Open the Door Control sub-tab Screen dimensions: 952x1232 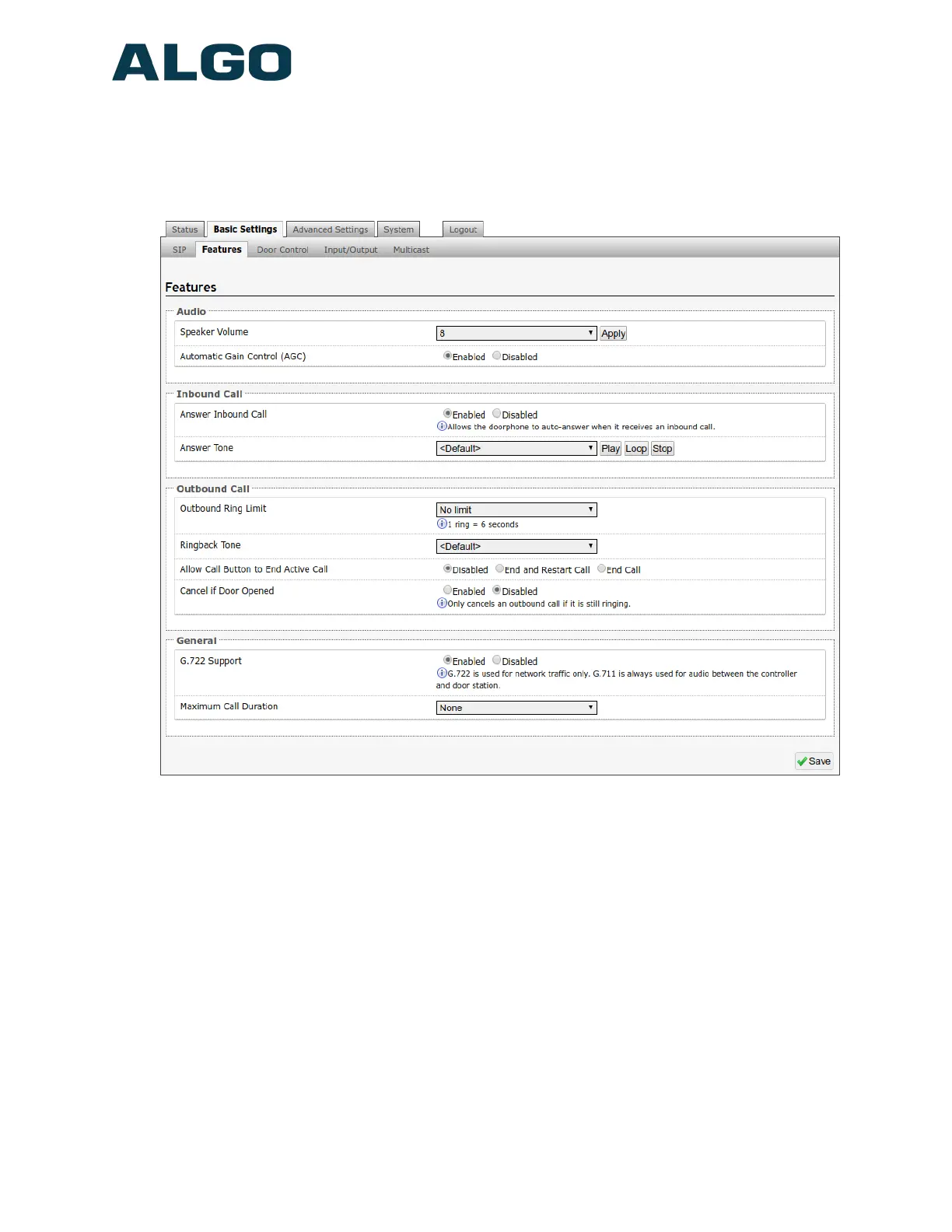tap(282, 250)
